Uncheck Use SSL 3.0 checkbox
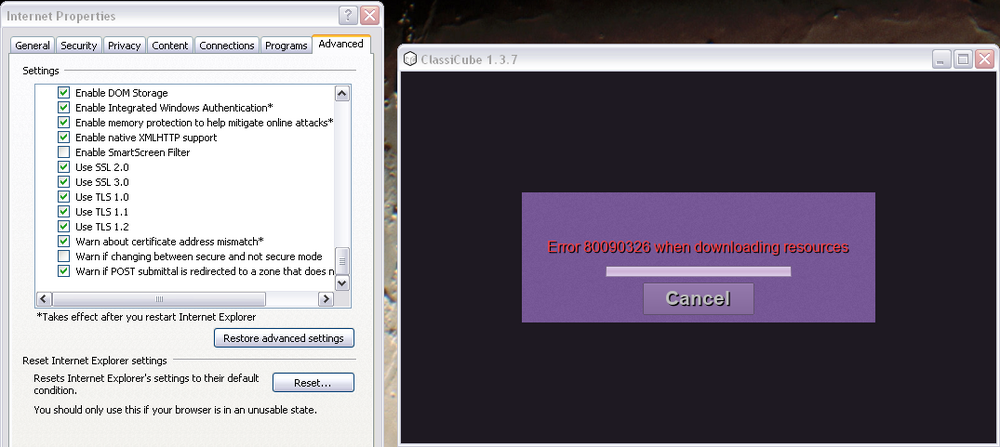The image size is (1000, 447). [64, 182]
